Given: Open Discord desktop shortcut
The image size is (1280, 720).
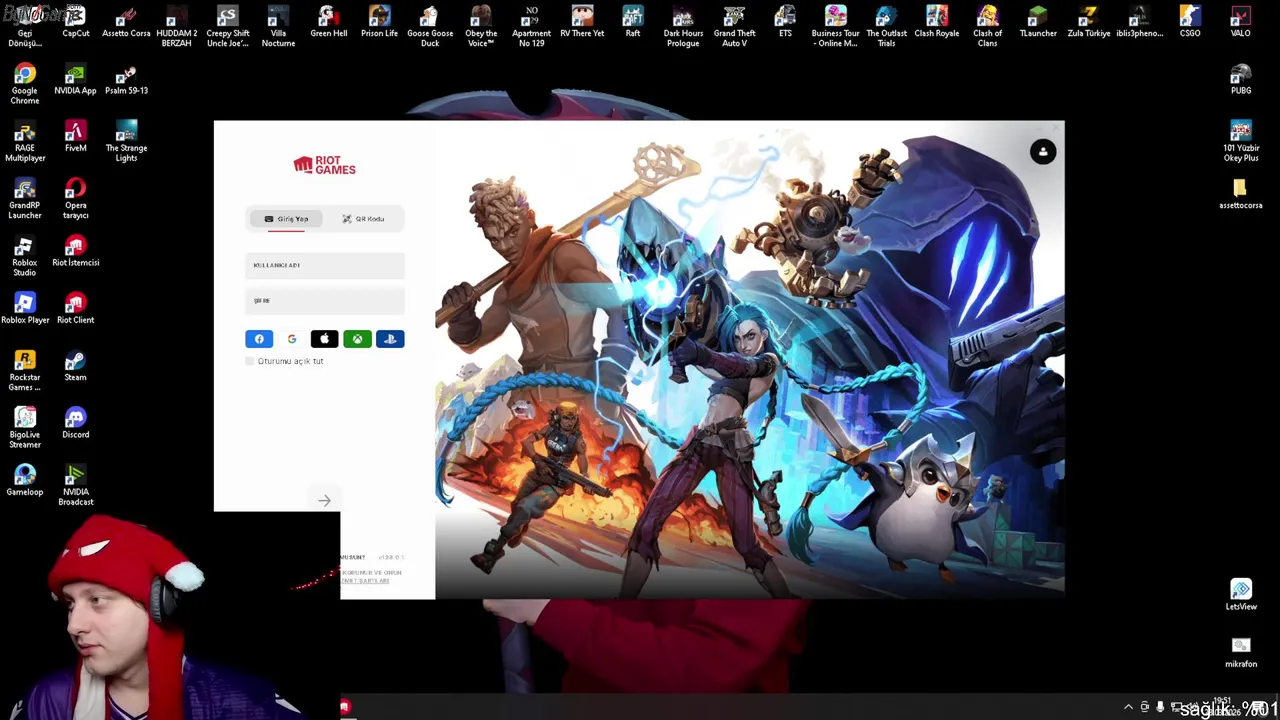Looking at the screenshot, I should 75,423.
